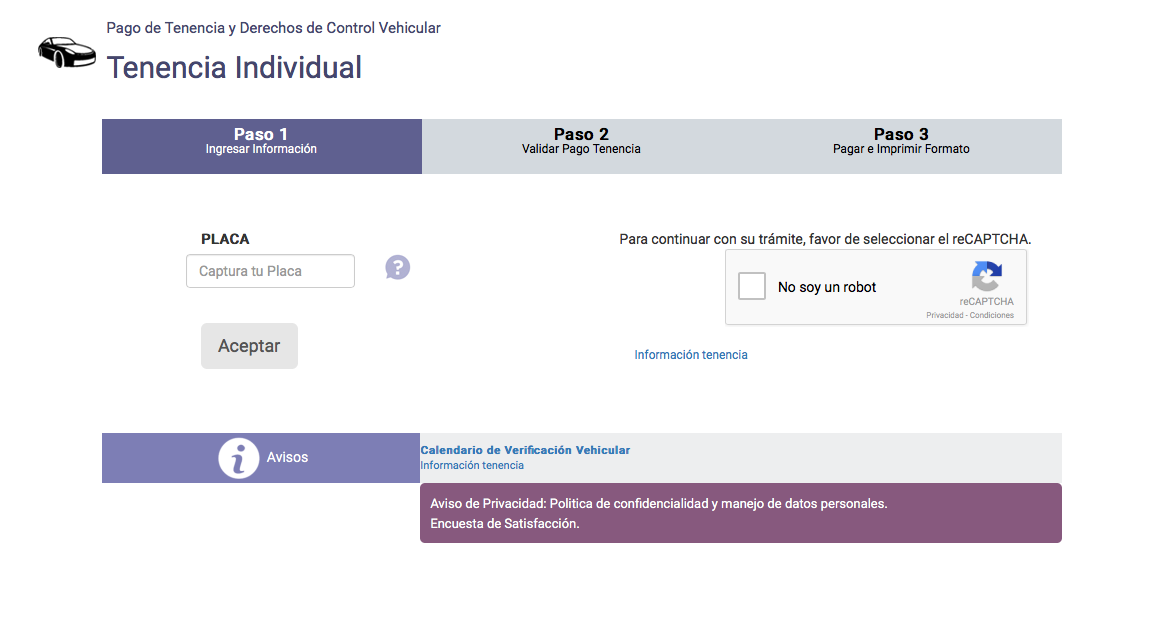Image resolution: width=1169 pixels, height=634 pixels.
Task: Focus the "Captura tu Placa" input field
Action: [x=270, y=271]
